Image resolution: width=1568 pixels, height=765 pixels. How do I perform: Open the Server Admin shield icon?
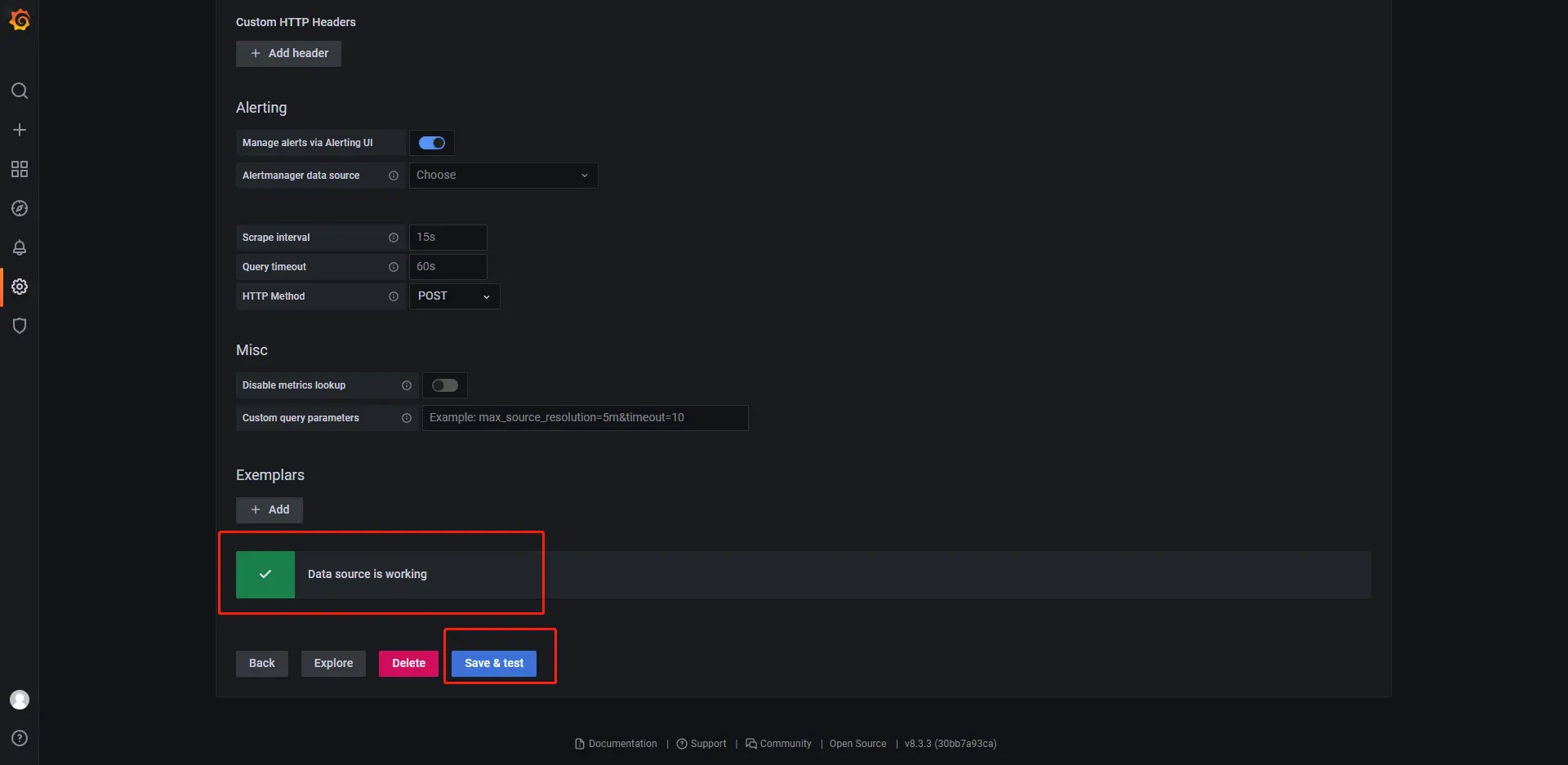pos(20,326)
